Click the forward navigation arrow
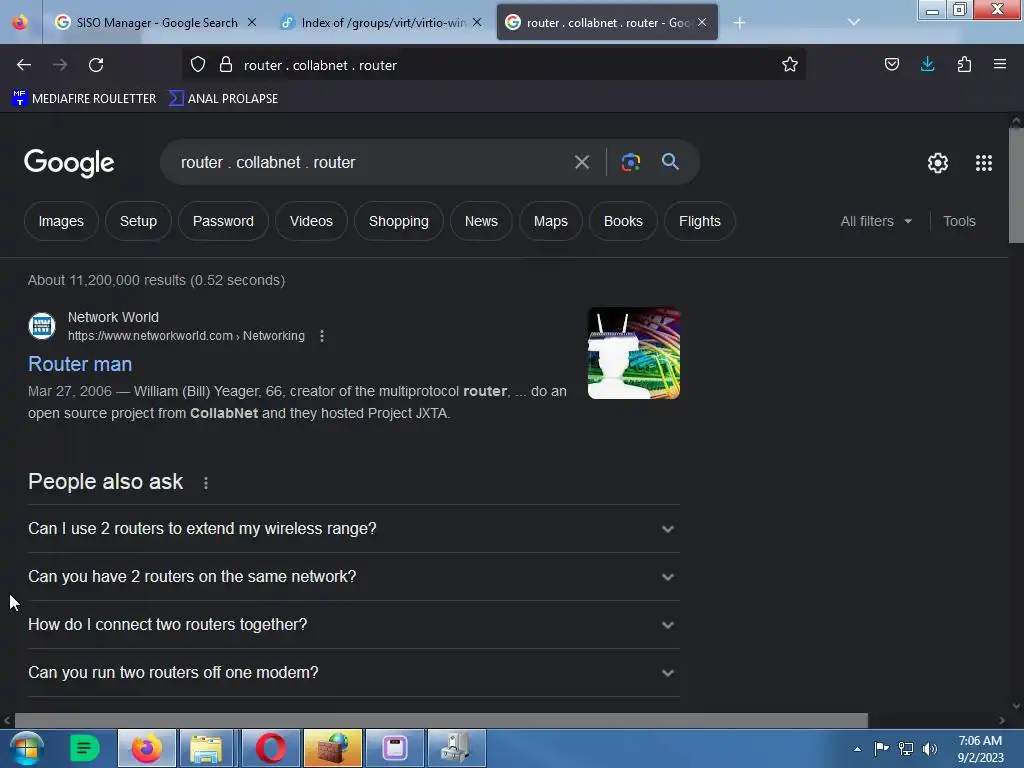Viewport: 1024px width, 768px height. pos(59,65)
